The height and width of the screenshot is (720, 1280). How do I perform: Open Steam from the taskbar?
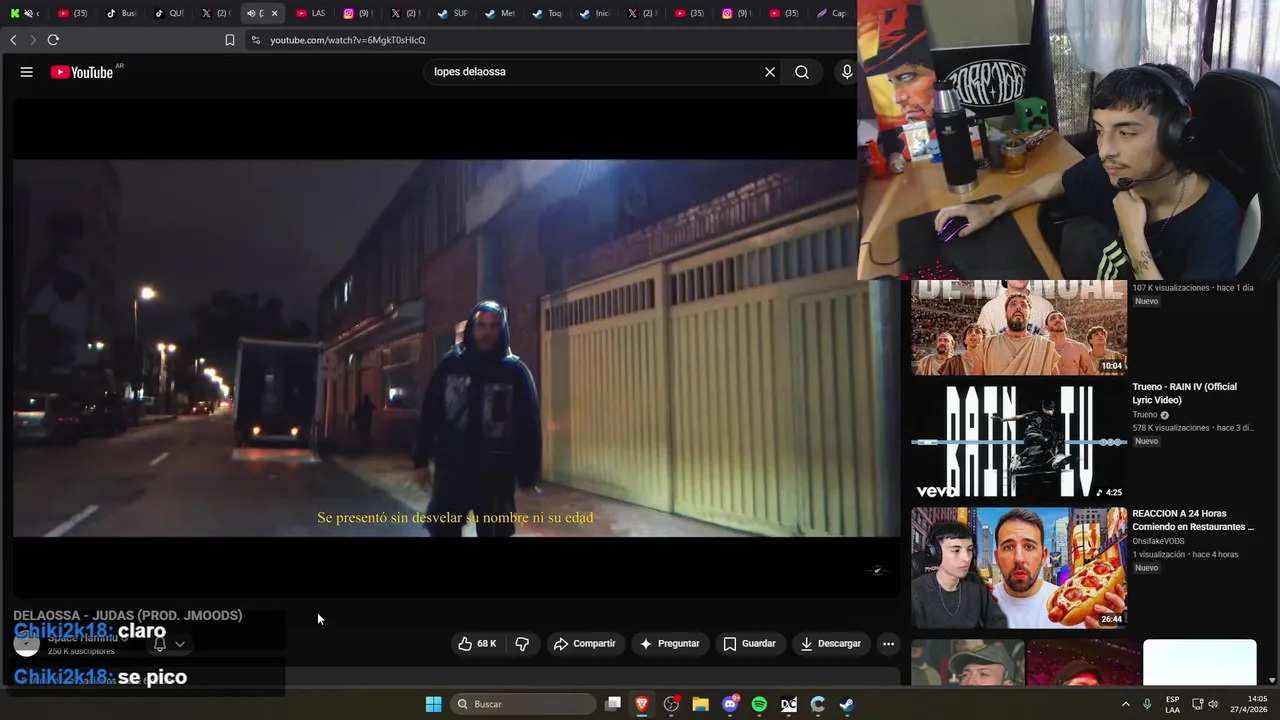point(847,704)
